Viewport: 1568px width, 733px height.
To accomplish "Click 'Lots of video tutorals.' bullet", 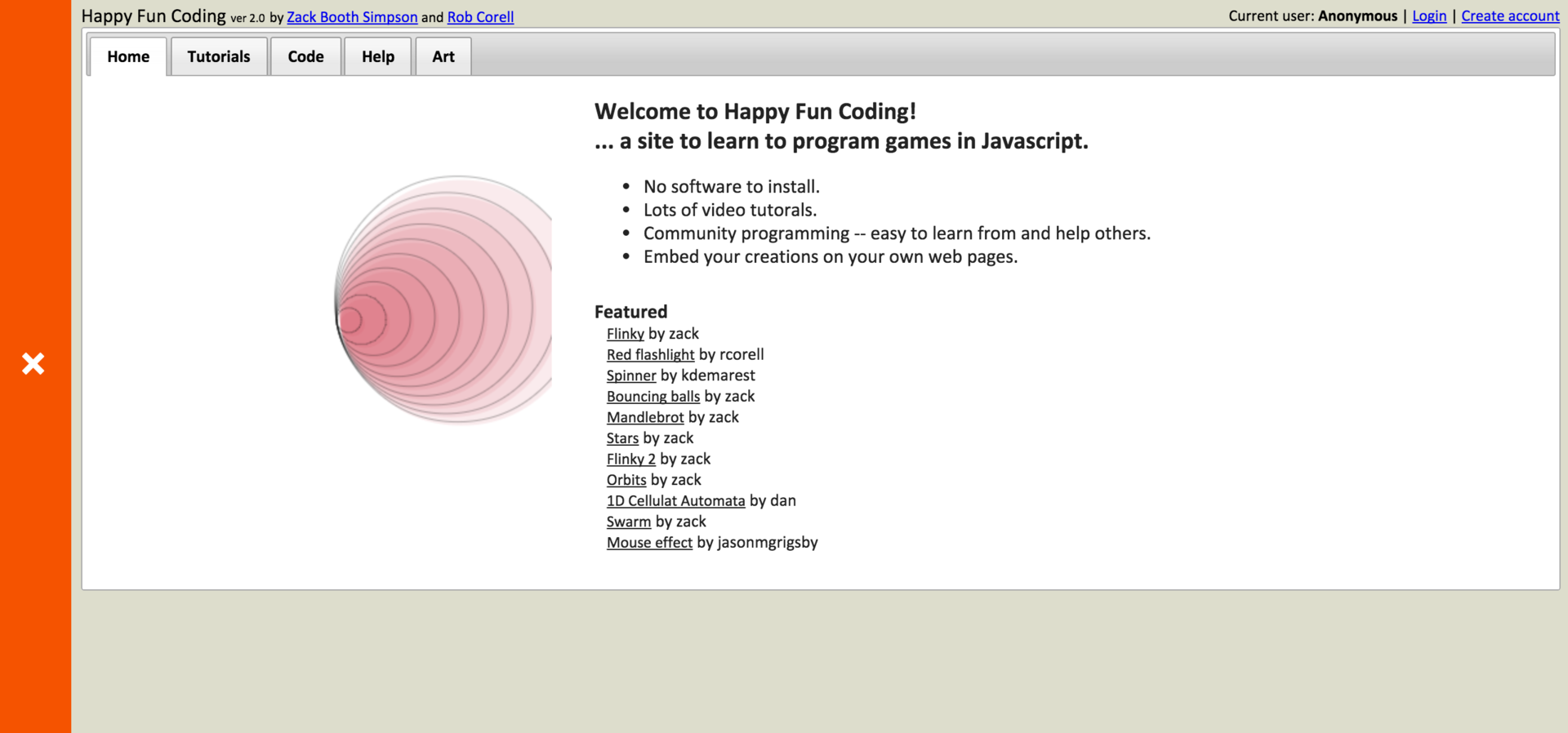I will click(x=730, y=210).
